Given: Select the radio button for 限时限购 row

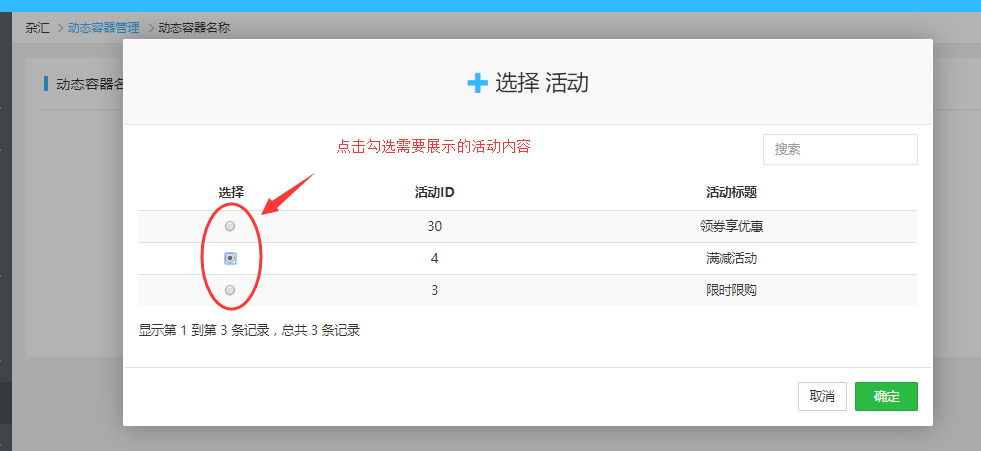Looking at the screenshot, I should click(x=230, y=290).
